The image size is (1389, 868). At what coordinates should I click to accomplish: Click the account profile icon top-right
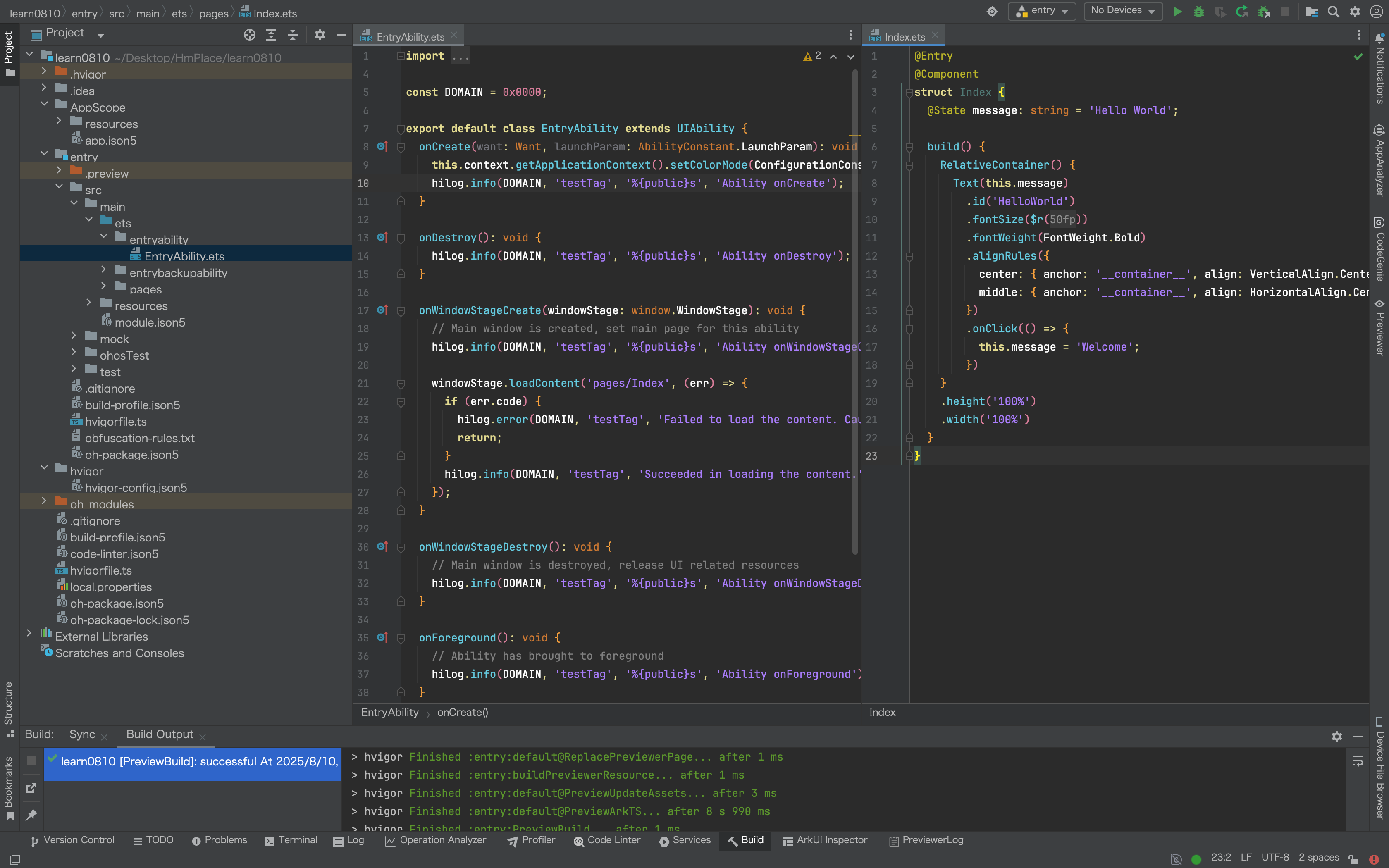coord(1376,12)
